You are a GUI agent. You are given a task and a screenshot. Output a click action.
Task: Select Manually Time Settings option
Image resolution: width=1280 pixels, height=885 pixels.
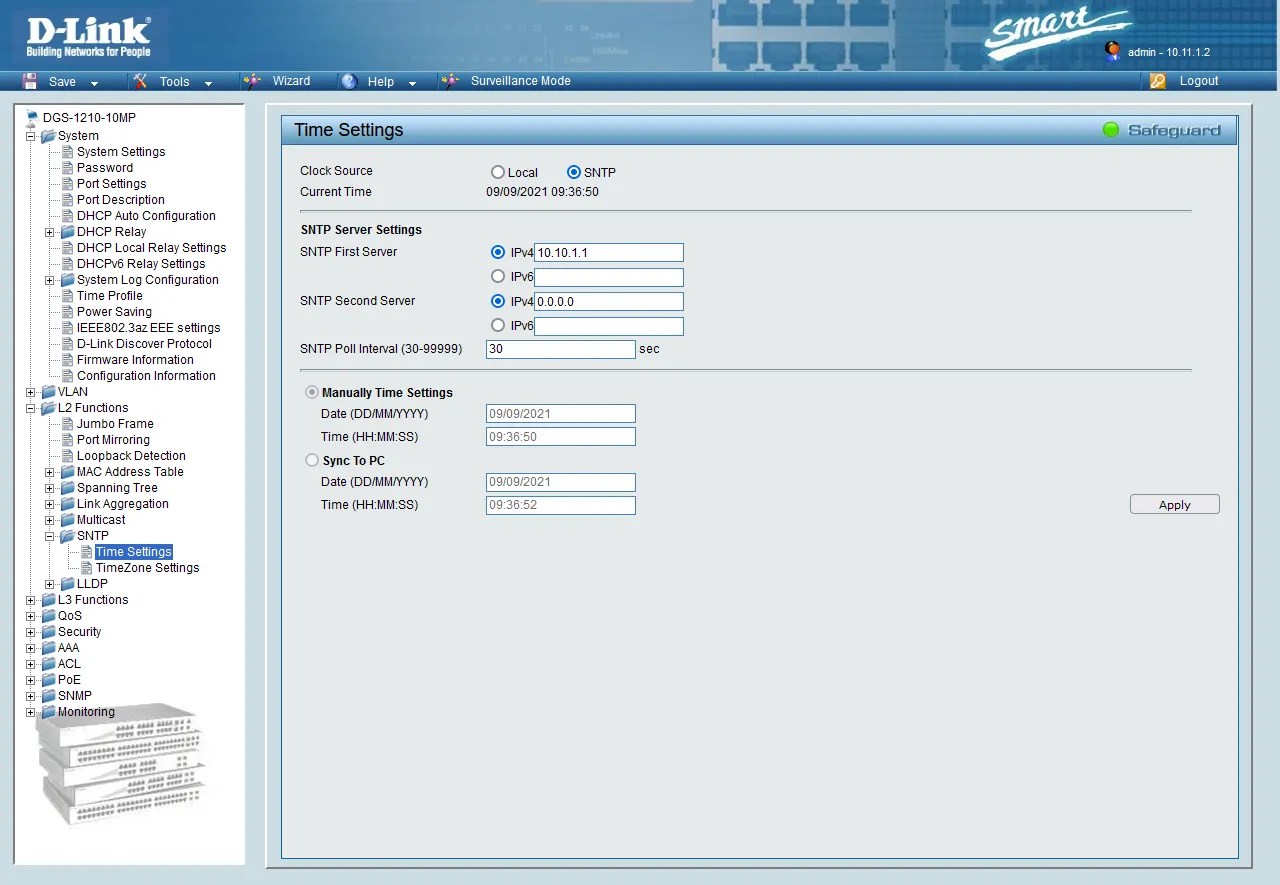[312, 393]
